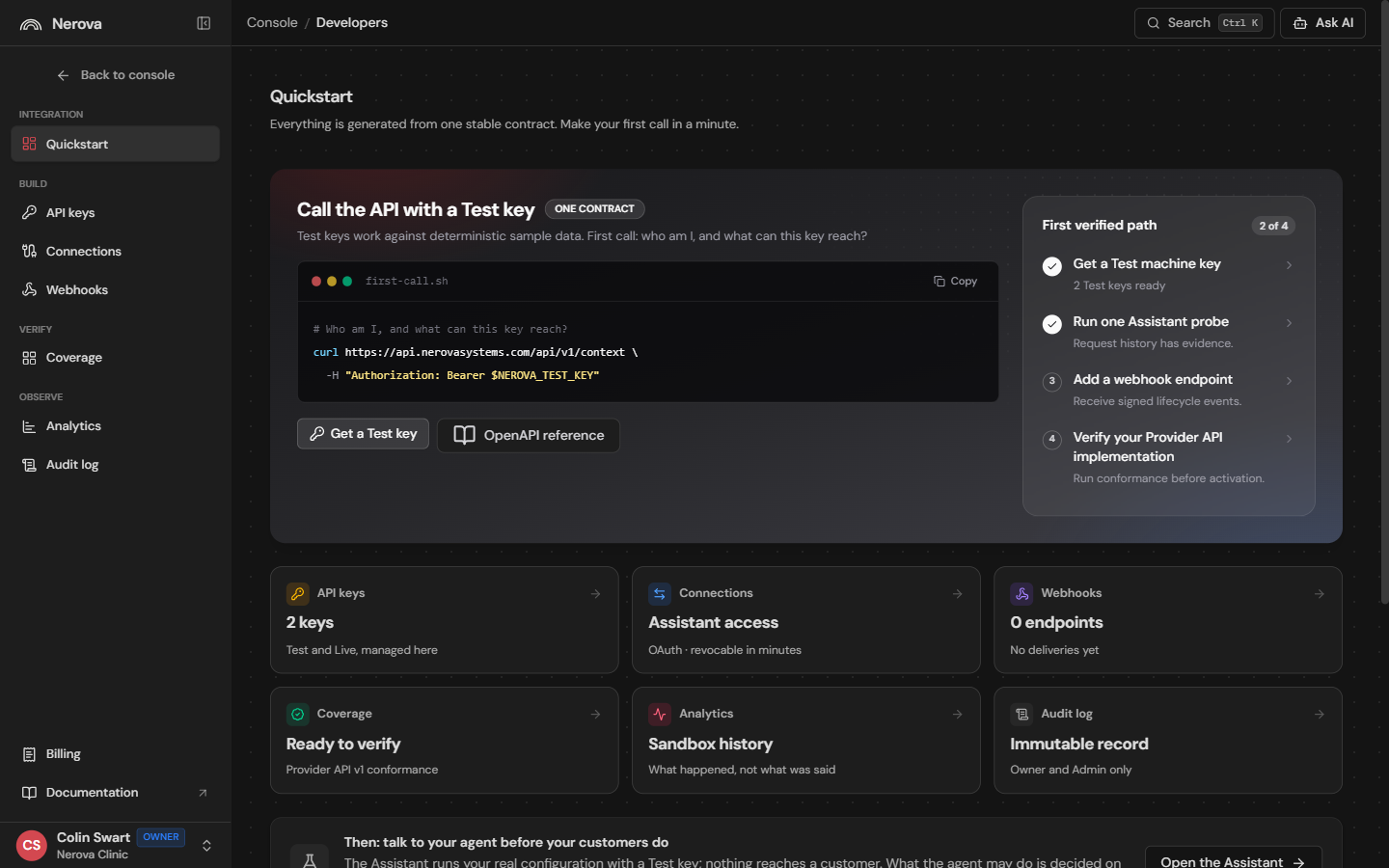
Task: Click step 4 circle for Verify Provider API
Action: (1052, 439)
